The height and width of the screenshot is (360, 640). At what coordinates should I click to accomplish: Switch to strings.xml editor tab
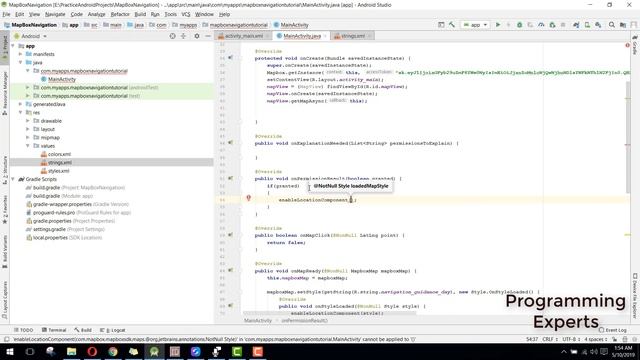[353, 36]
